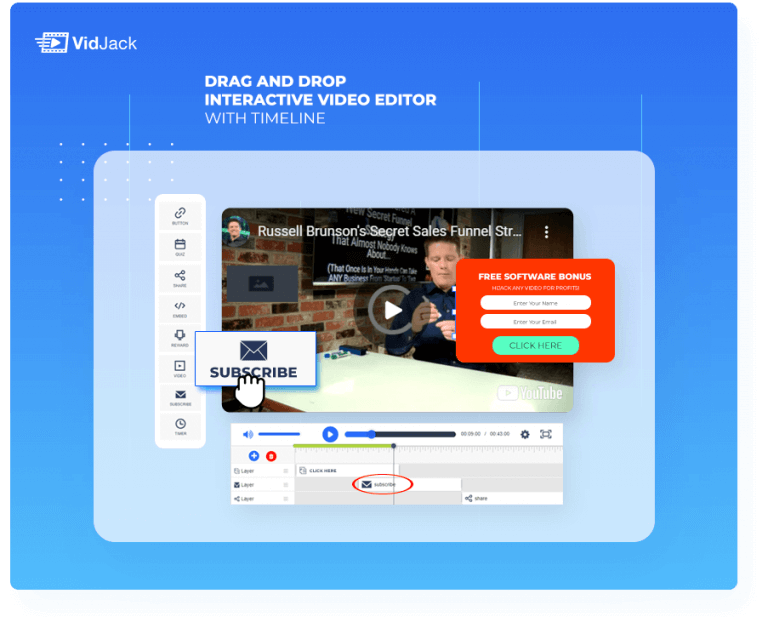Click the channel avatar on the video

click(236, 229)
